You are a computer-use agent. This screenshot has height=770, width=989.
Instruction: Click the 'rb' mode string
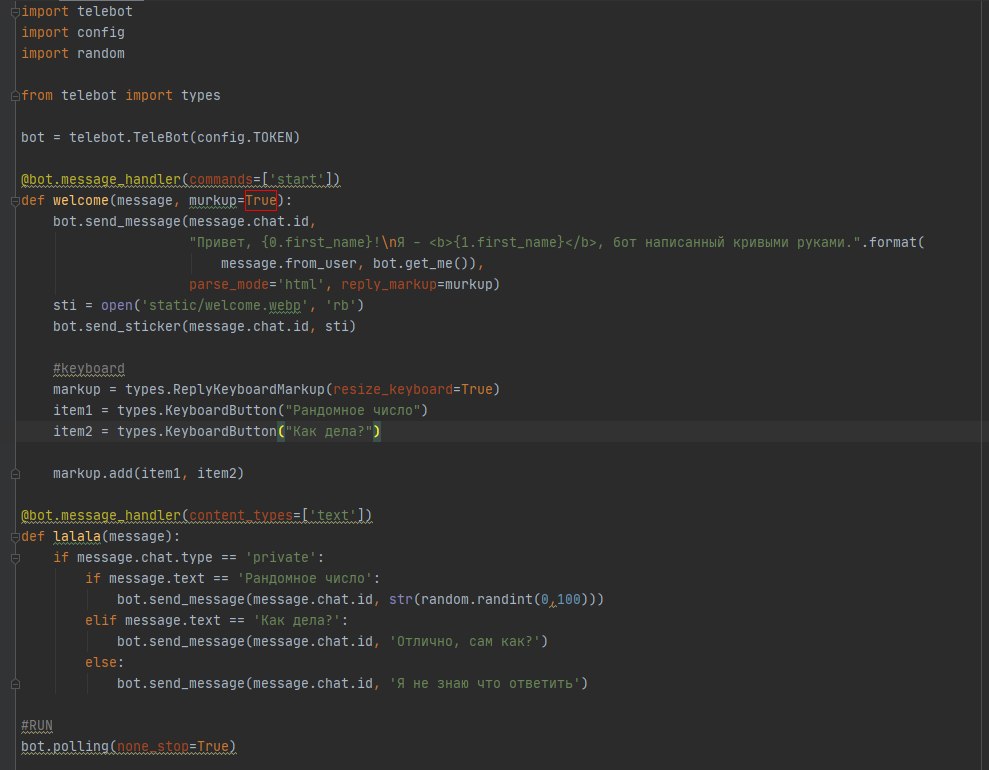(341, 305)
